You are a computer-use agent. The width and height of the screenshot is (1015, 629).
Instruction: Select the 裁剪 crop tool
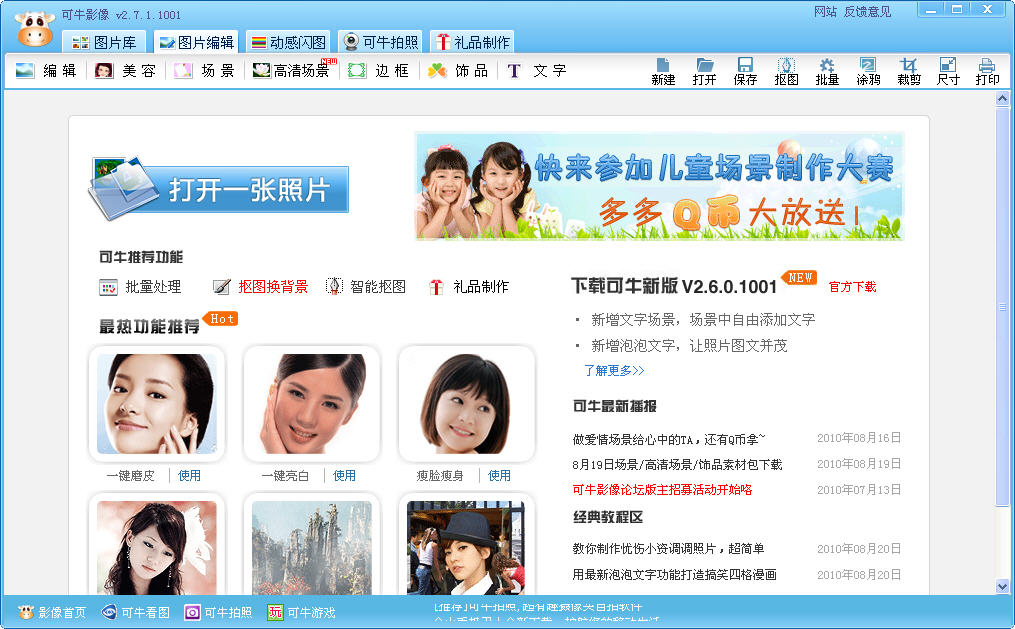pyautogui.click(x=908, y=71)
